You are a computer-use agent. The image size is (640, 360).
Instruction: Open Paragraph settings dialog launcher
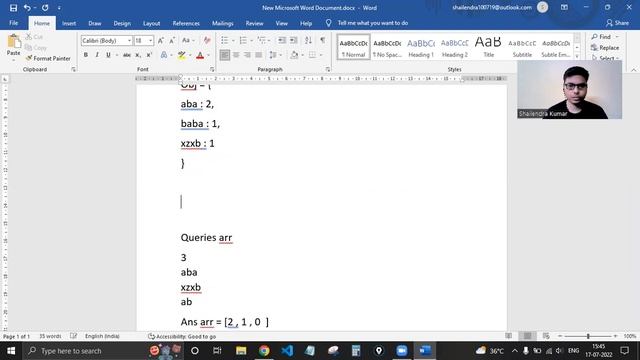point(328,69)
